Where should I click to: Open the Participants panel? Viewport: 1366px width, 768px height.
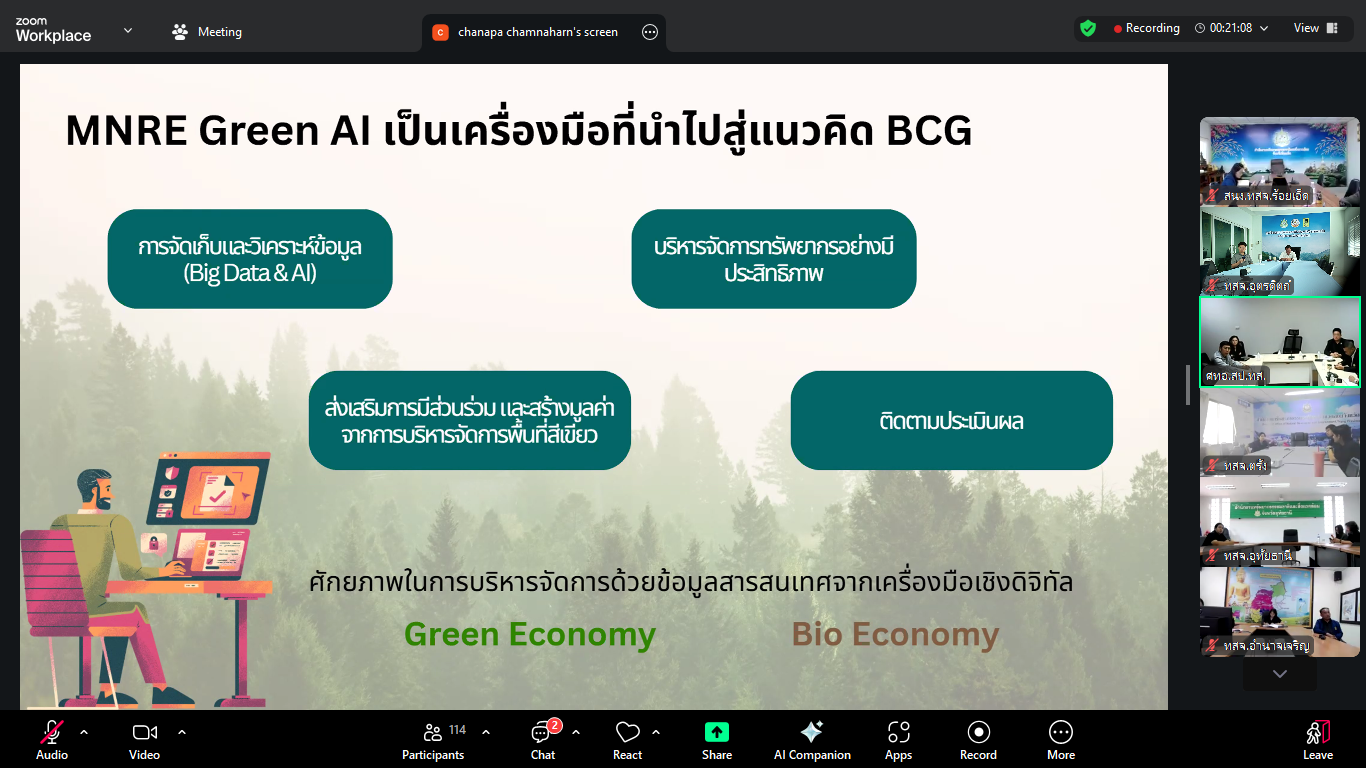433,741
